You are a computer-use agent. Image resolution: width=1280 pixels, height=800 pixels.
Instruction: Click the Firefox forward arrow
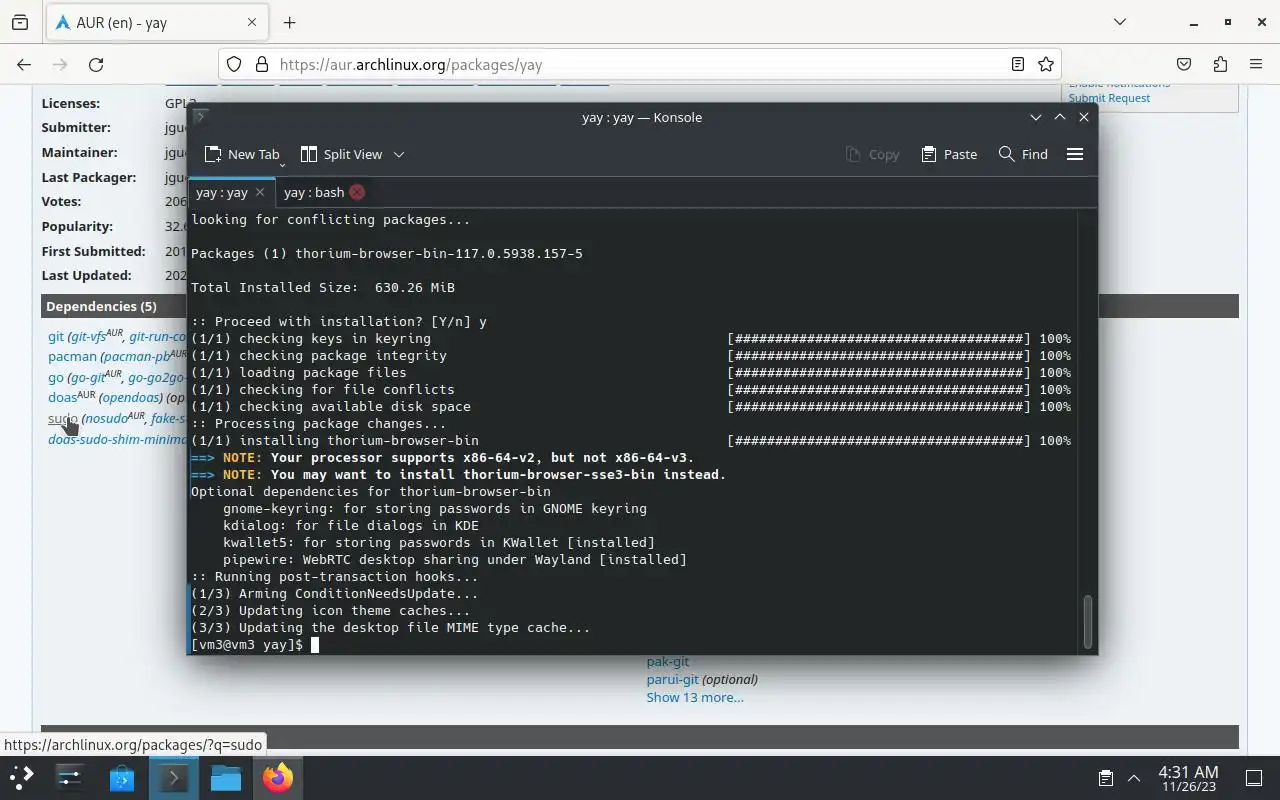(60, 64)
